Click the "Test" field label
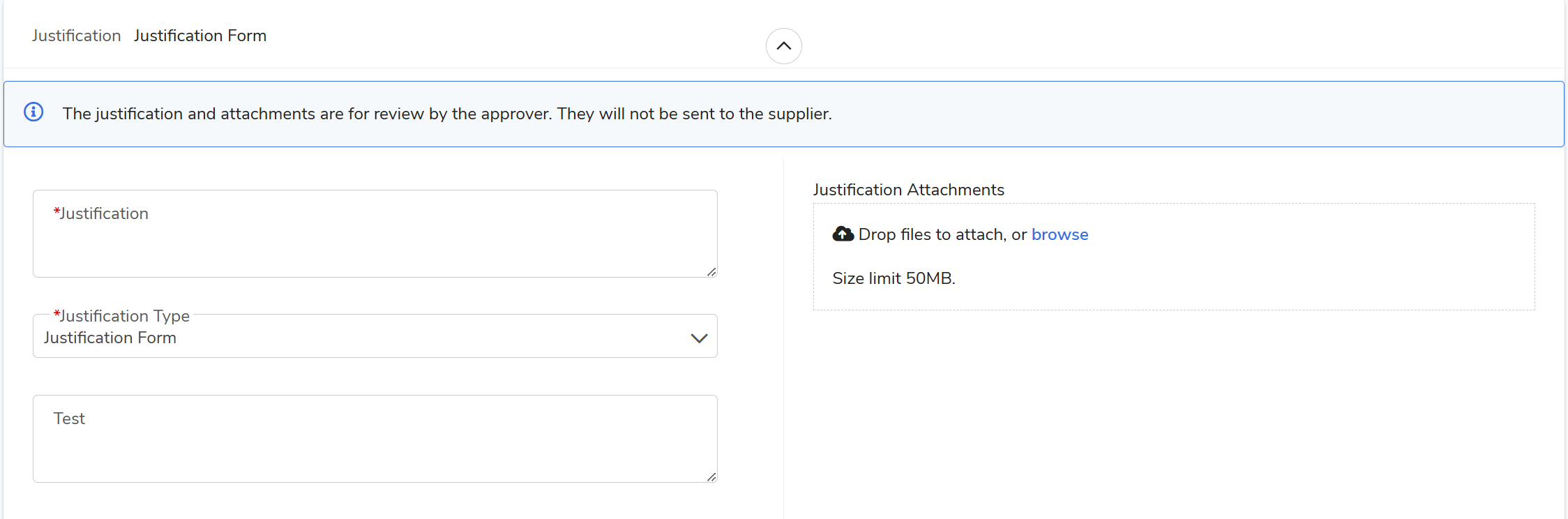1568x519 pixels. [69, 419]
